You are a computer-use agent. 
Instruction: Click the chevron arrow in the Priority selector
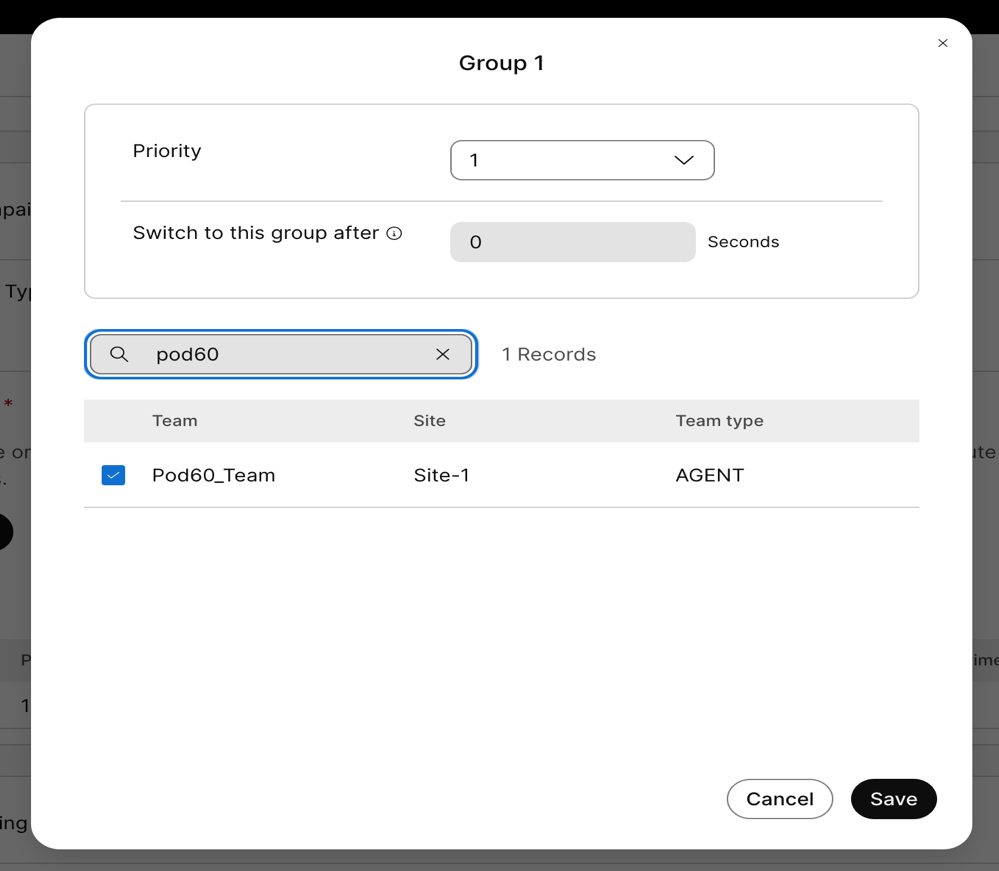click(684, 160)
